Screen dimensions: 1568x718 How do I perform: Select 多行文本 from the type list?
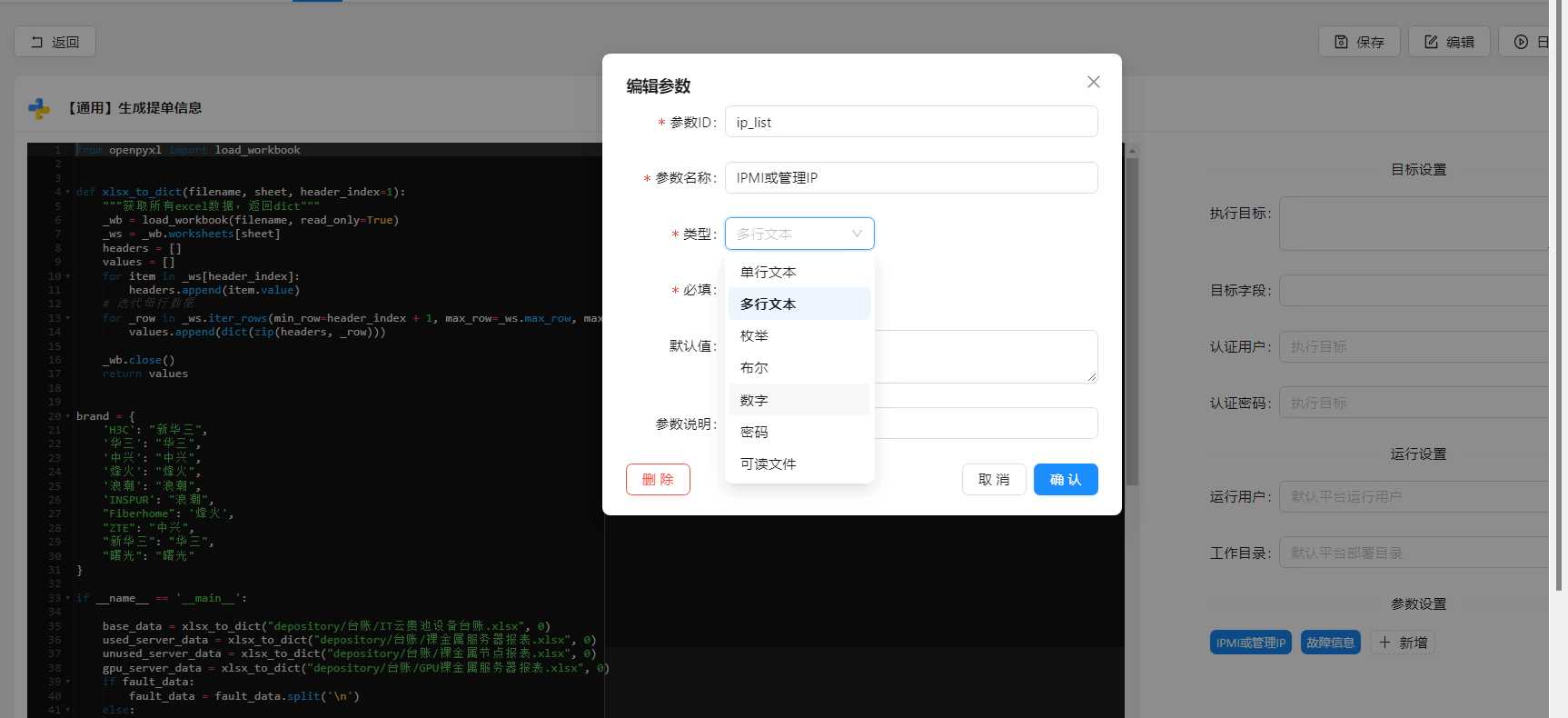coord(799,304)
